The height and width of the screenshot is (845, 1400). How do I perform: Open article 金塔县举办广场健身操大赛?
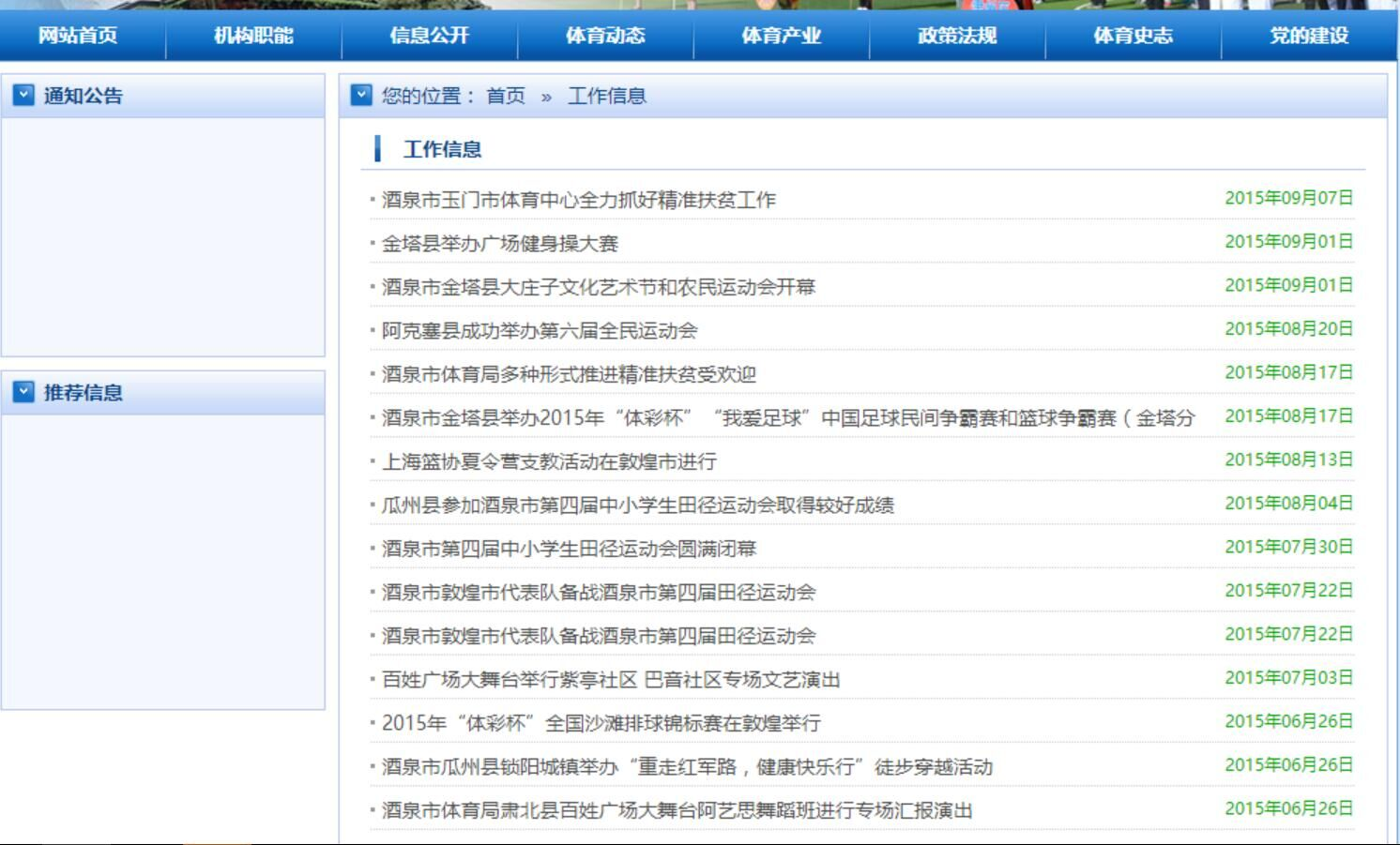[499, 244]
